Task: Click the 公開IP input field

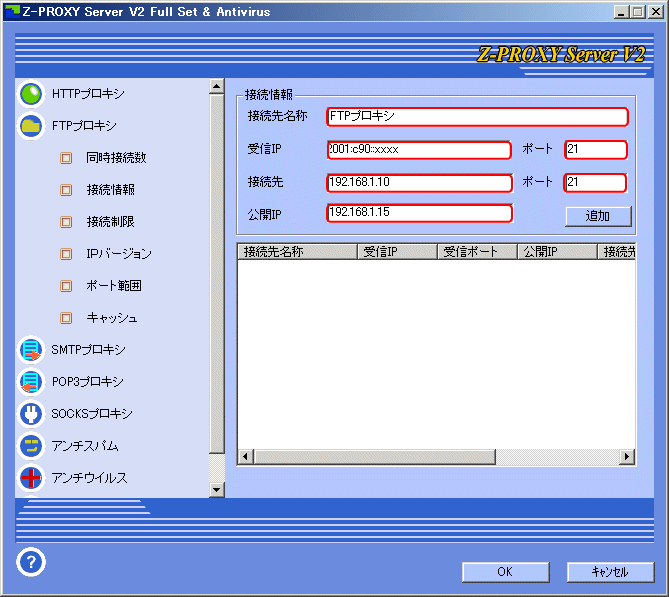Action: coord(419,213)
